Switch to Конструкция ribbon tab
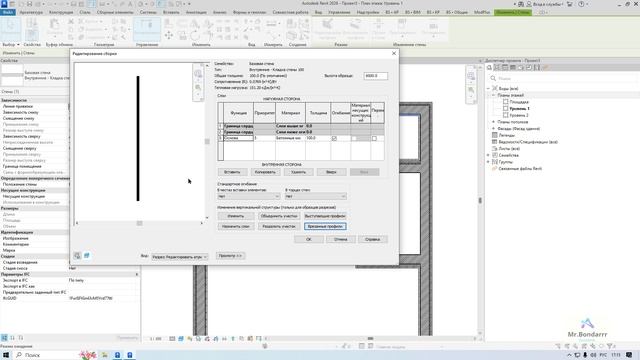This screenshot has height=360, width=640. point(61,12)
